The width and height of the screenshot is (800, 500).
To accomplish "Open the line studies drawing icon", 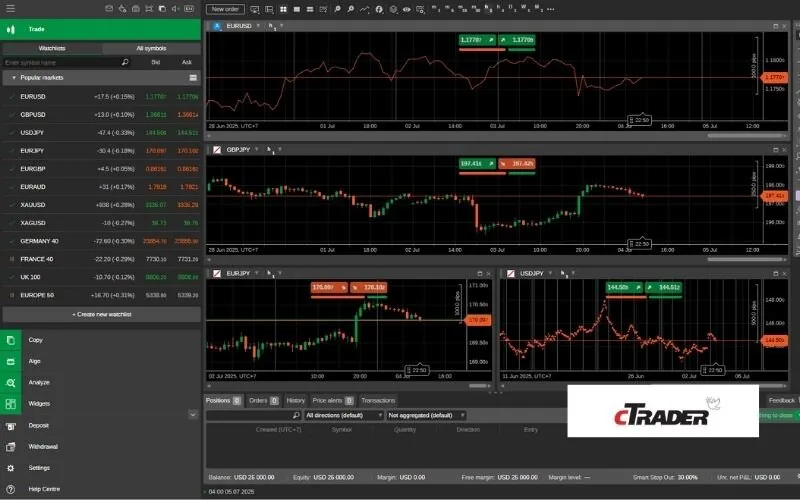I will point(364,9).
